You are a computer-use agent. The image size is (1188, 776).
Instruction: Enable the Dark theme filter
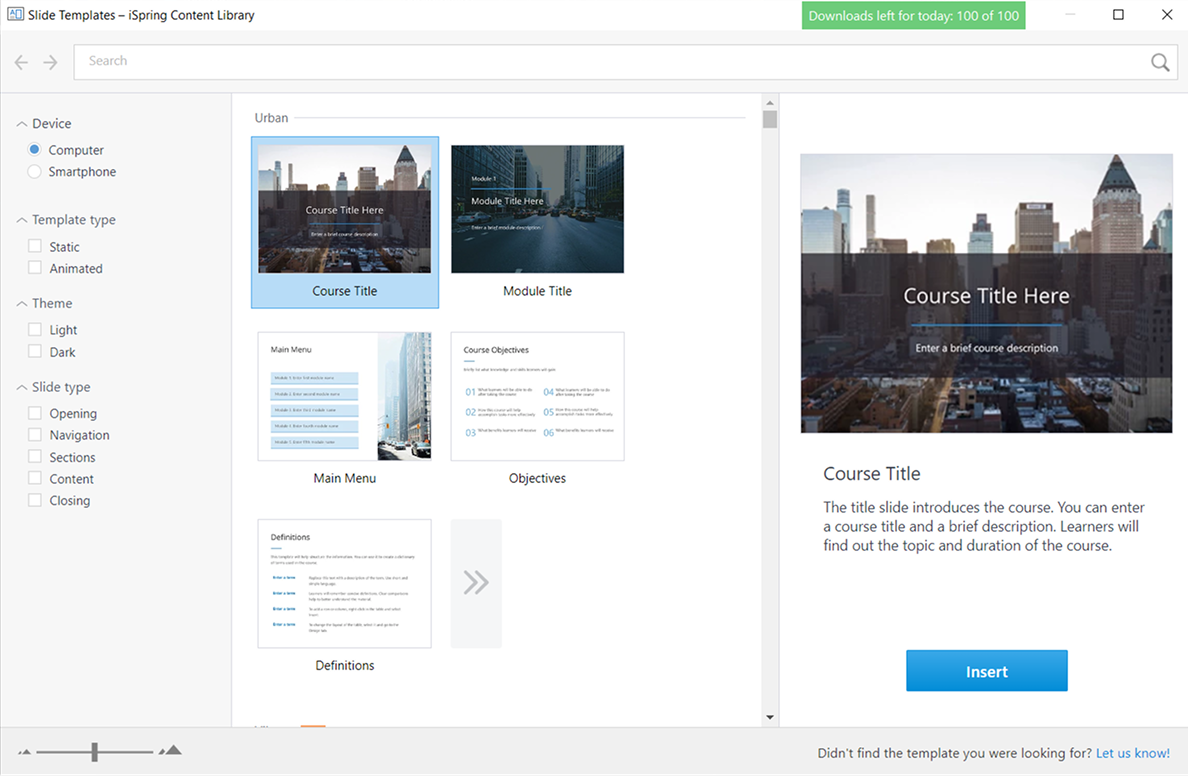[x=35, y=351]
